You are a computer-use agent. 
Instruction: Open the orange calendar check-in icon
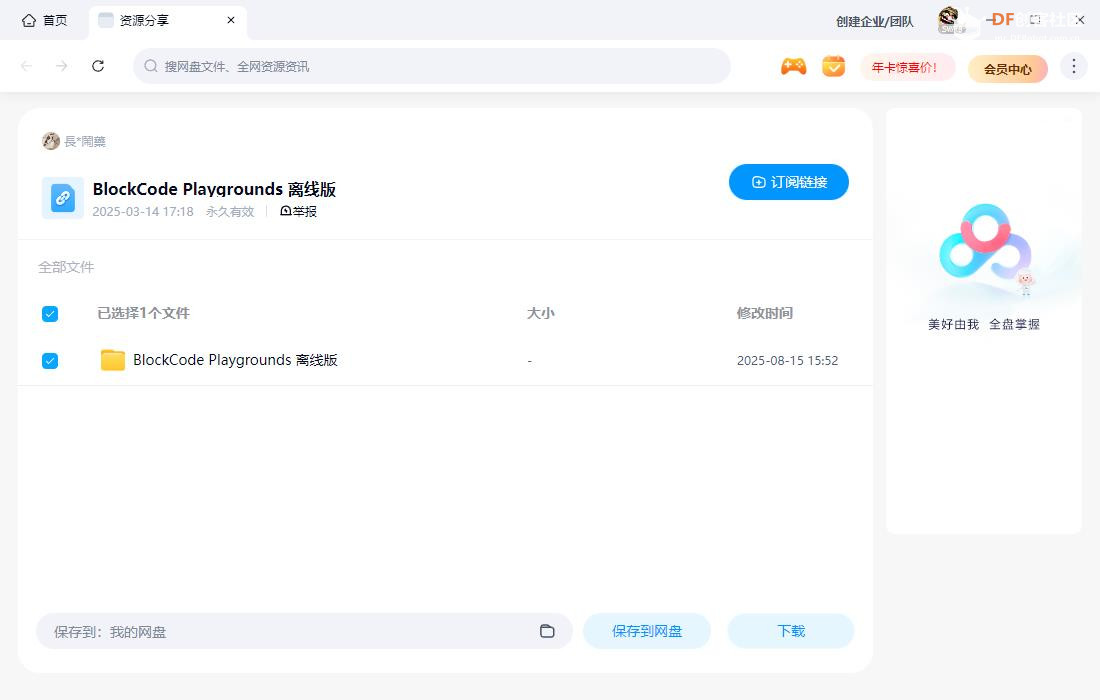click(x=833, y=67)
